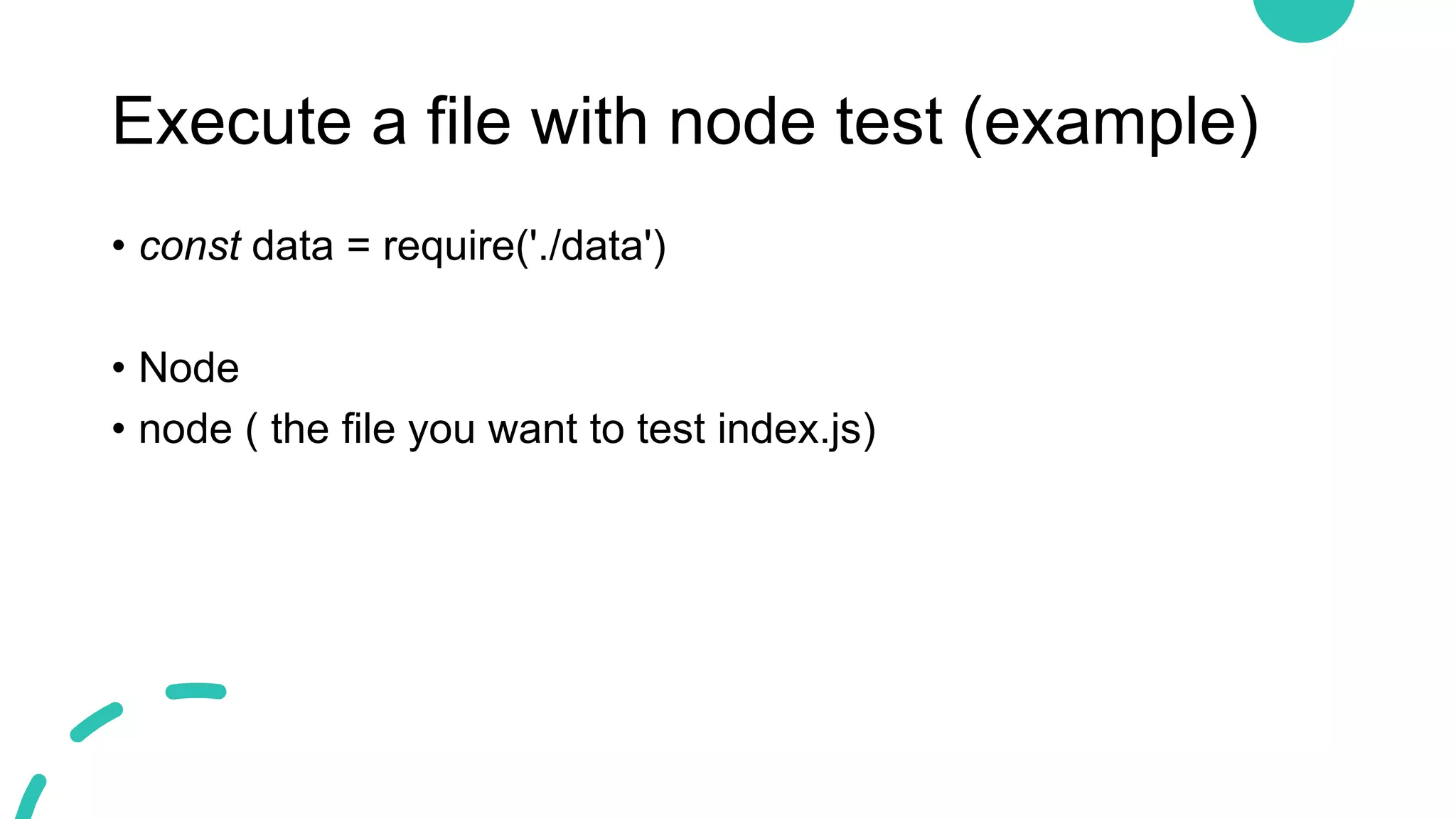Select the word '(example)' in the title
Screen dimensions: 1456x819
[1111, 125]
